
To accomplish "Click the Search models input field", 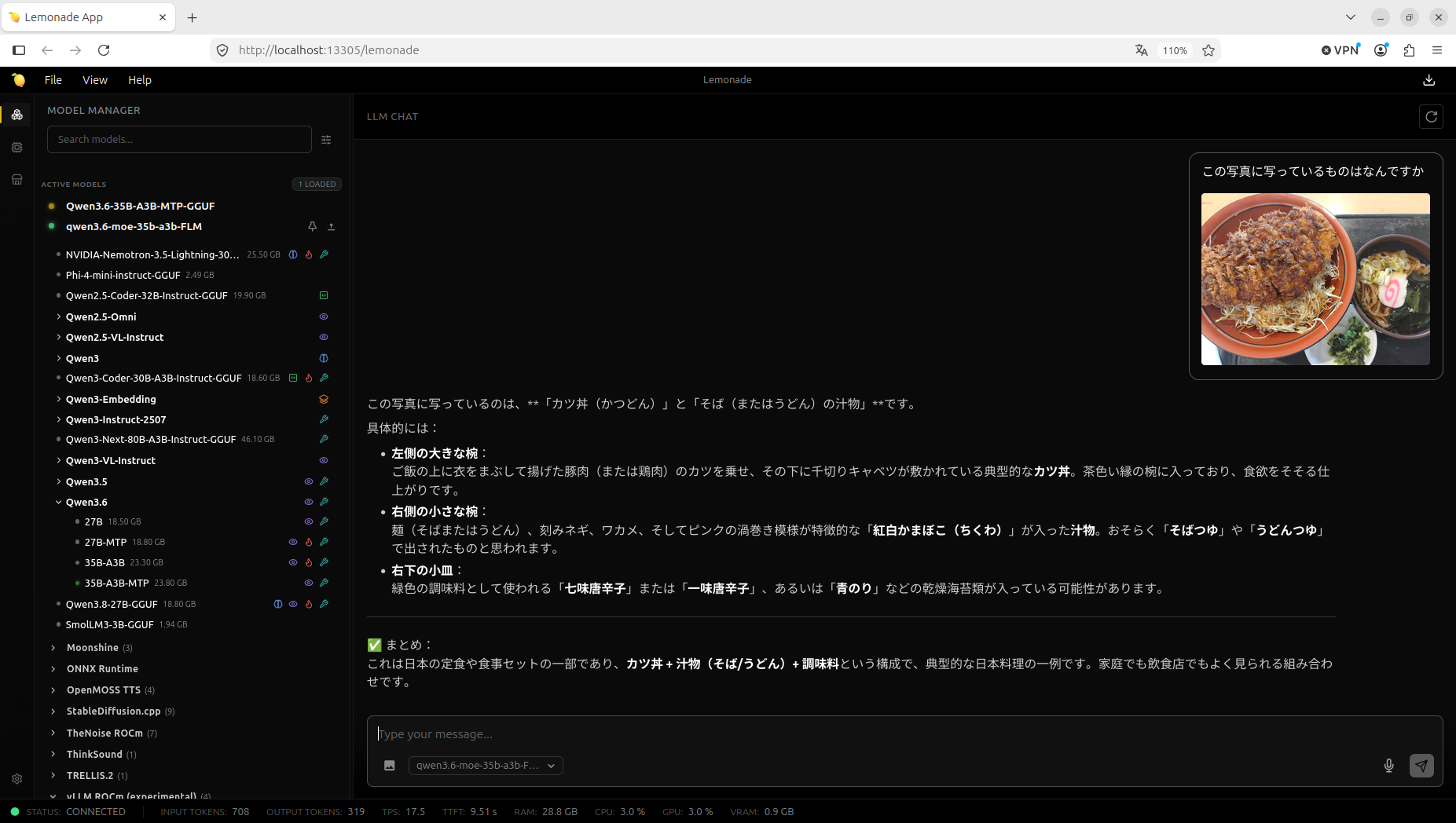I will click(179, 140).
